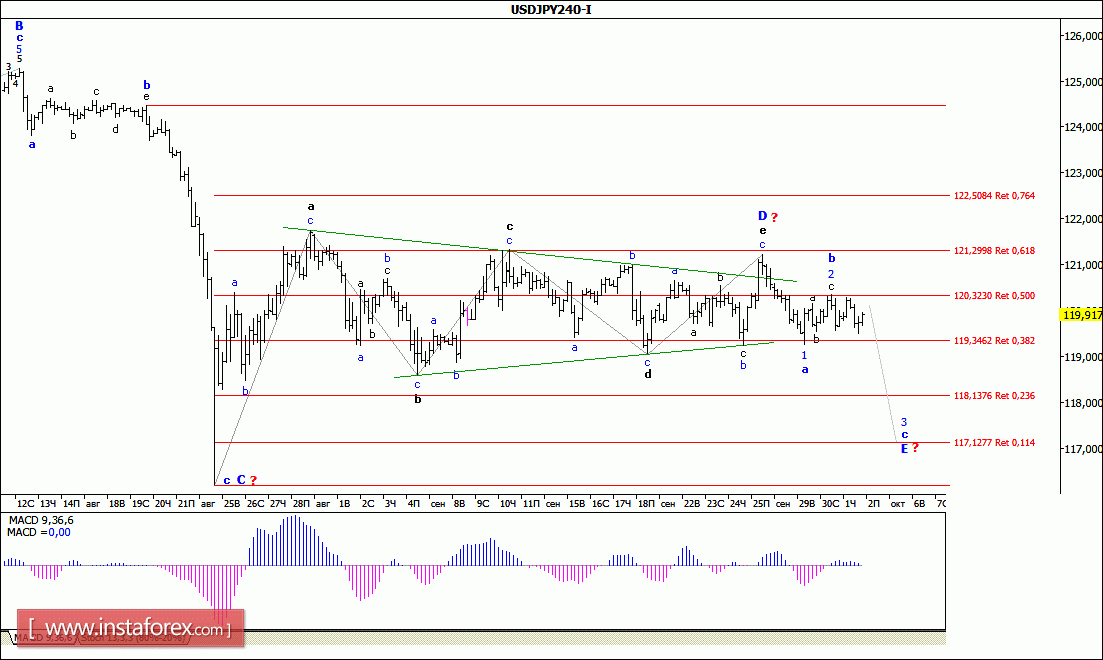Click the blue E wave target label
Viewport: 1103px width, 660px height.
coord(905,448)
